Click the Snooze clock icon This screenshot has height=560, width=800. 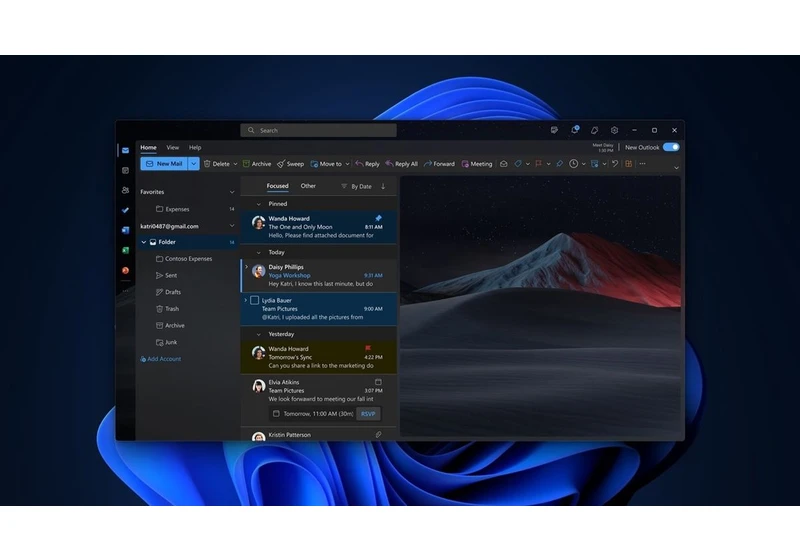pyautogui.click(x=573, y=164)
